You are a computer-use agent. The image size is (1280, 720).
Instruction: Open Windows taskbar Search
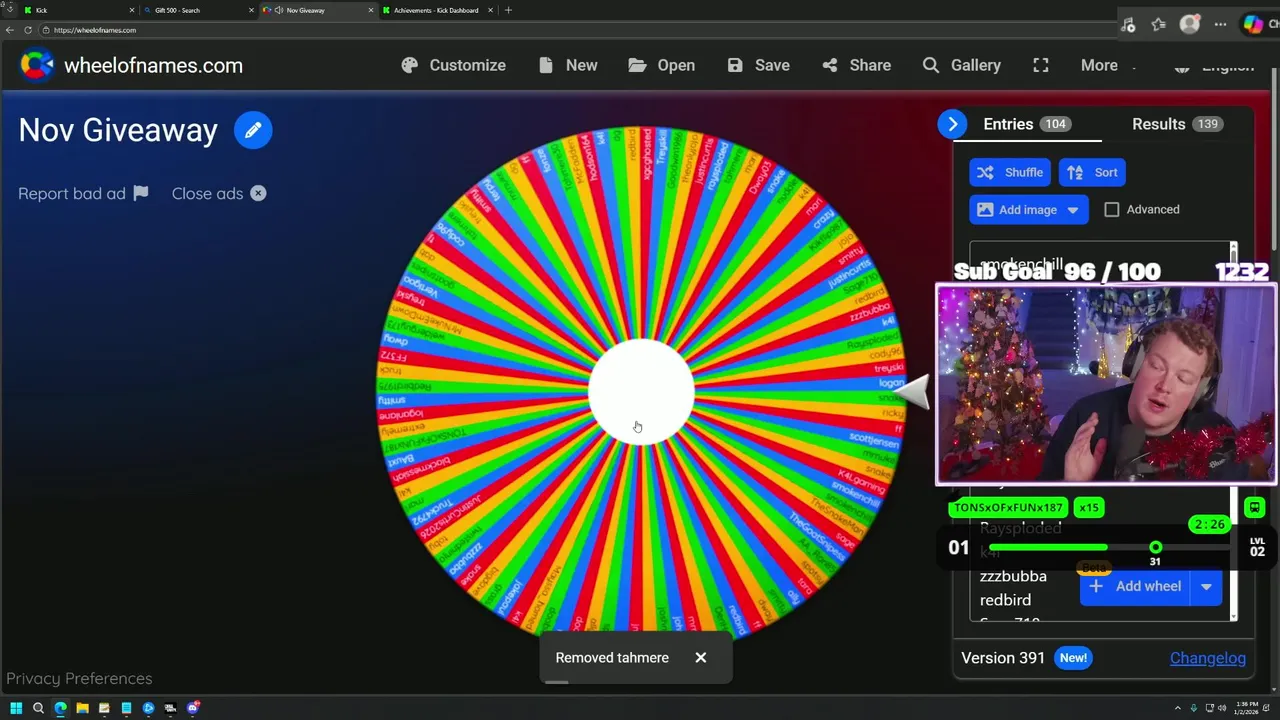(38, 708)
